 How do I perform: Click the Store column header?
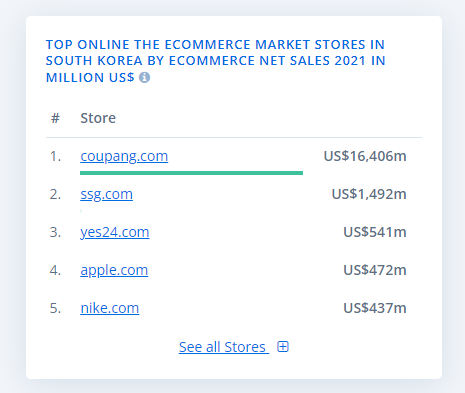click(x=98, y=118)
